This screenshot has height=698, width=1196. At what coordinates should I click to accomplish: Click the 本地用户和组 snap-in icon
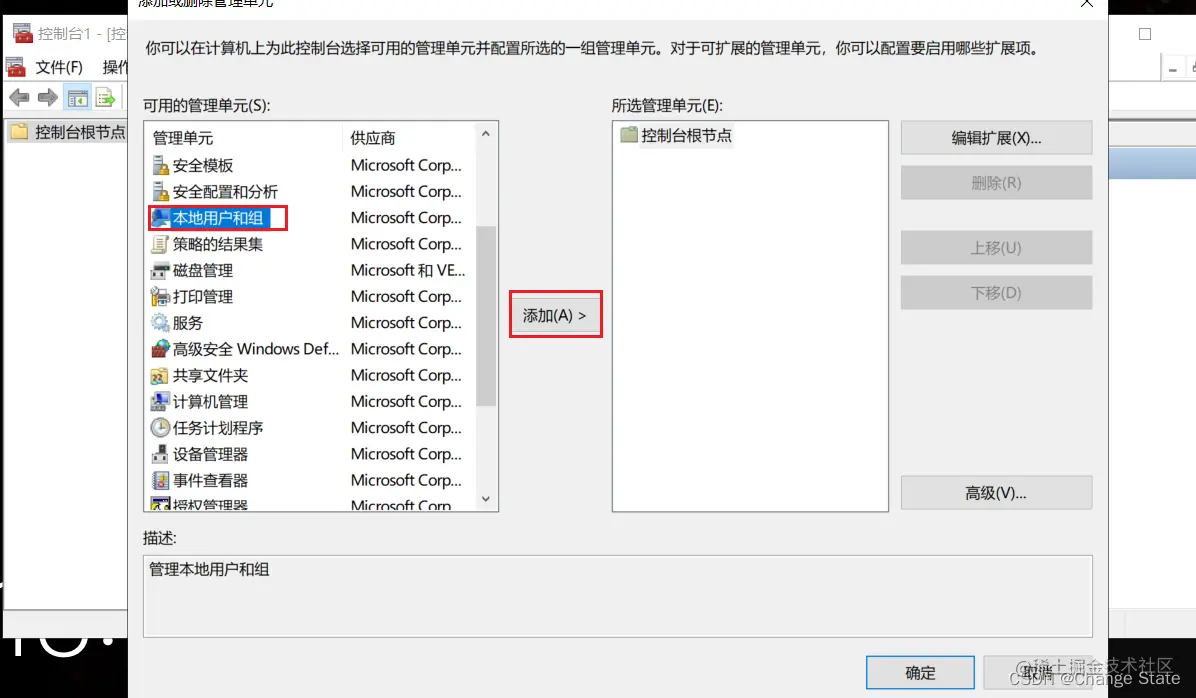pyautogui.click(x=159, y=217)
